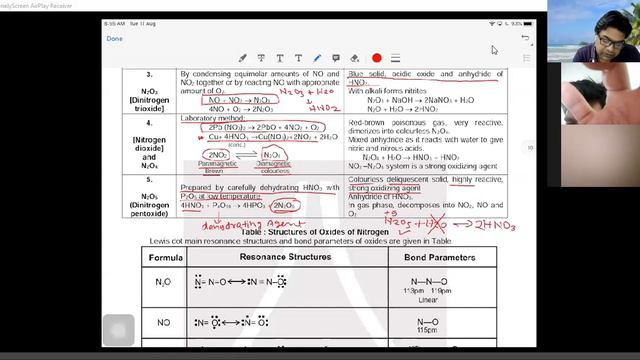Click the 'Diamagnetic' label

(x=273, y=164)
